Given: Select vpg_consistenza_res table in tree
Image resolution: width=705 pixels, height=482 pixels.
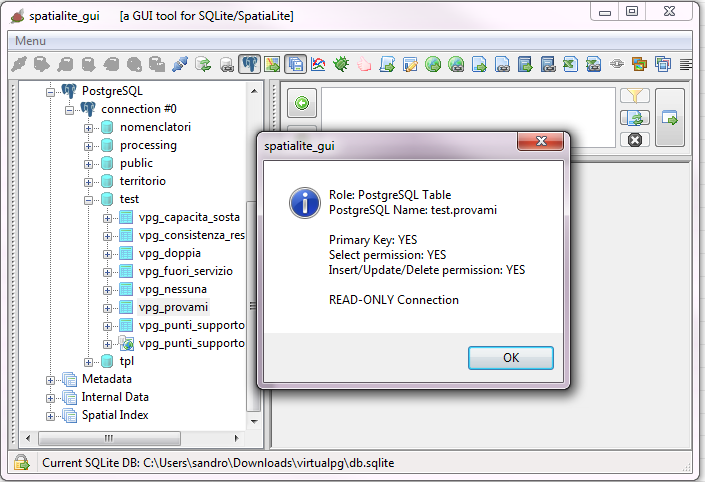Looking at the screenshot, I should [x=192, y=235].
